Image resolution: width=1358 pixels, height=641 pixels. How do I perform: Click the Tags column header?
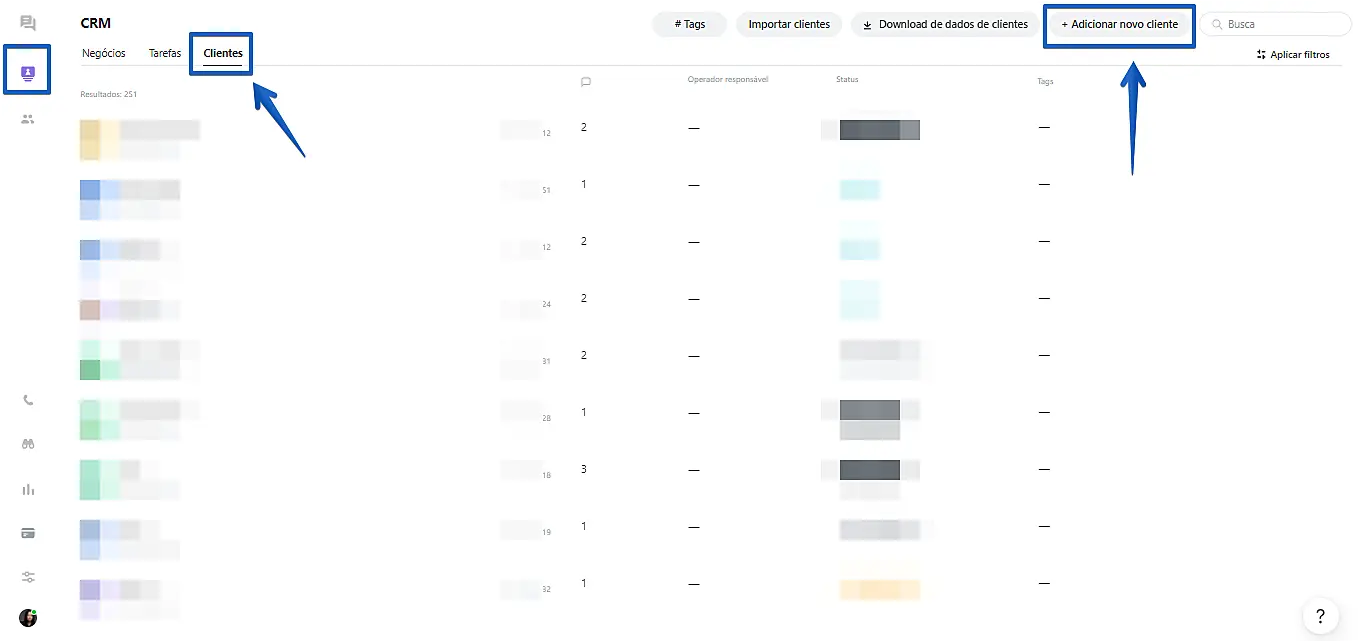point(1045,81)
